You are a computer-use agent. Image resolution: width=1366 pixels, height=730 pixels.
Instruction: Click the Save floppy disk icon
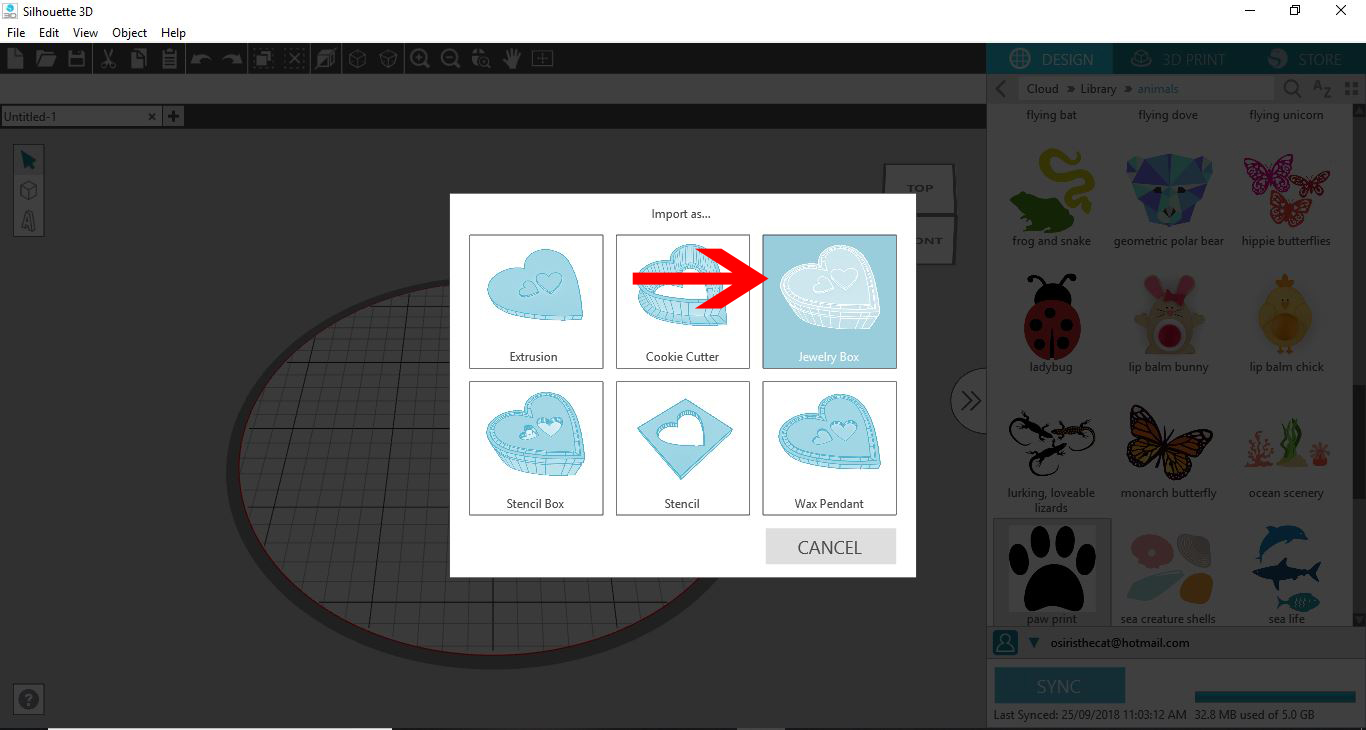click(76, 59)
